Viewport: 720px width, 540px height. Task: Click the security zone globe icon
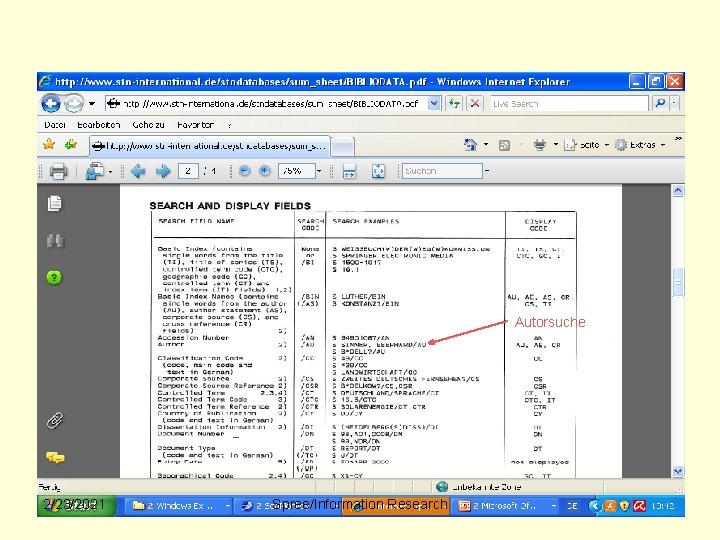click(442, 486)
